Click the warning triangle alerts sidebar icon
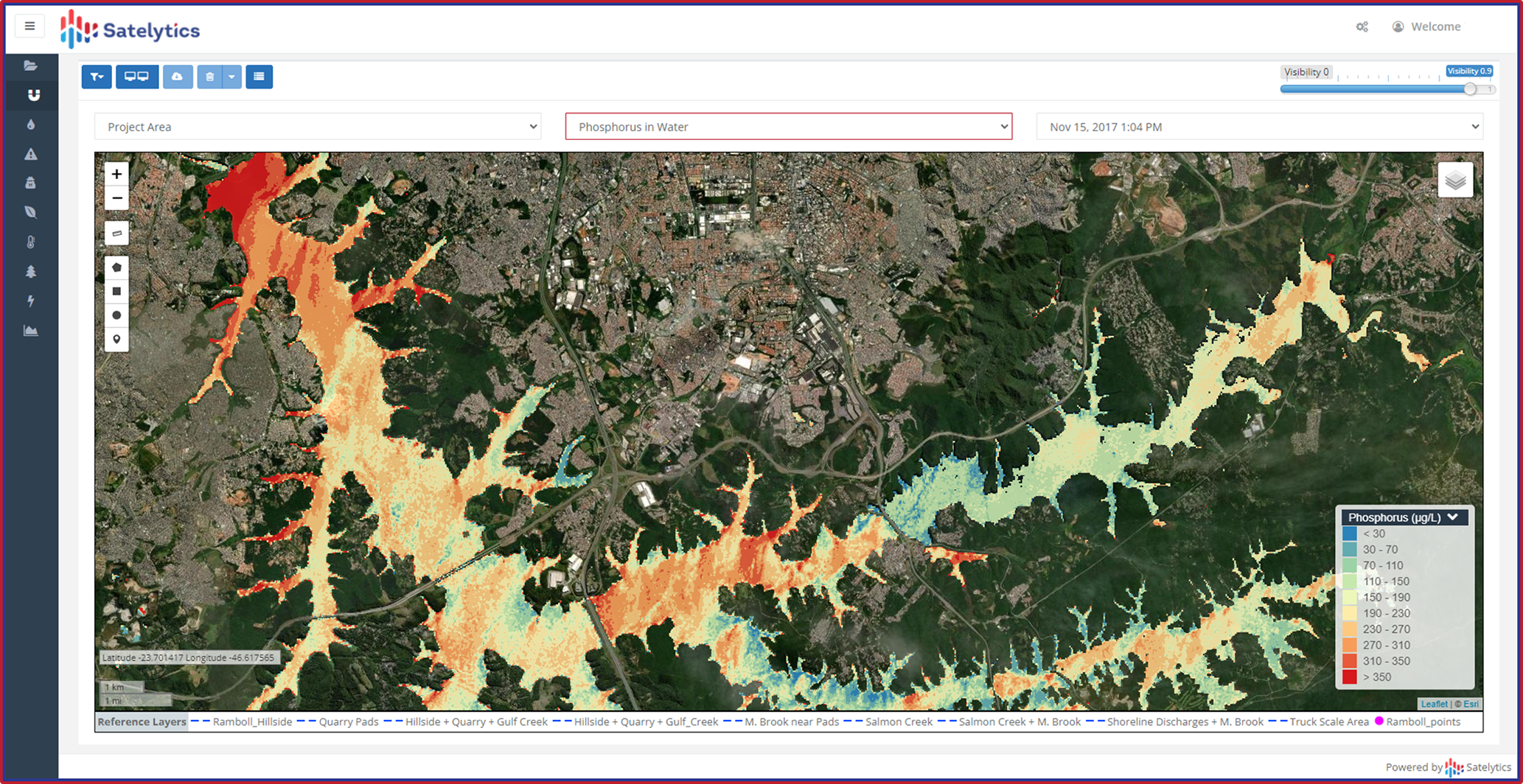The height and width of the screenshot is (784, 1523). coord(31,154)
